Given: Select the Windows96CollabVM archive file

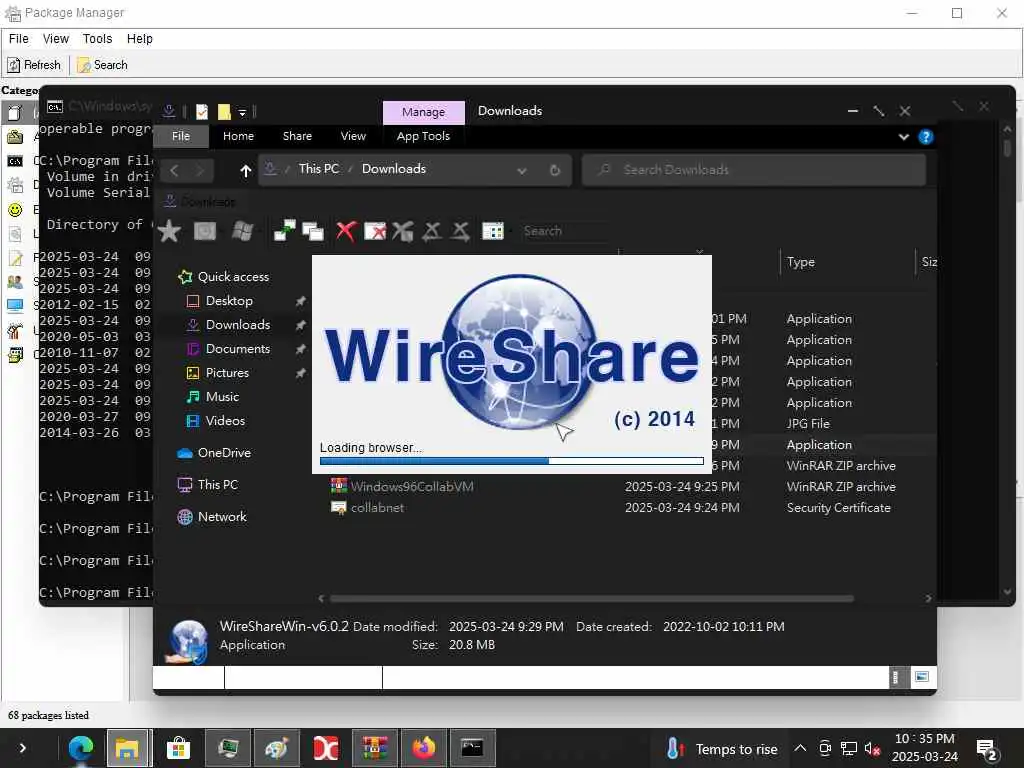Looking at the screenshot, I should pos(412,487).
